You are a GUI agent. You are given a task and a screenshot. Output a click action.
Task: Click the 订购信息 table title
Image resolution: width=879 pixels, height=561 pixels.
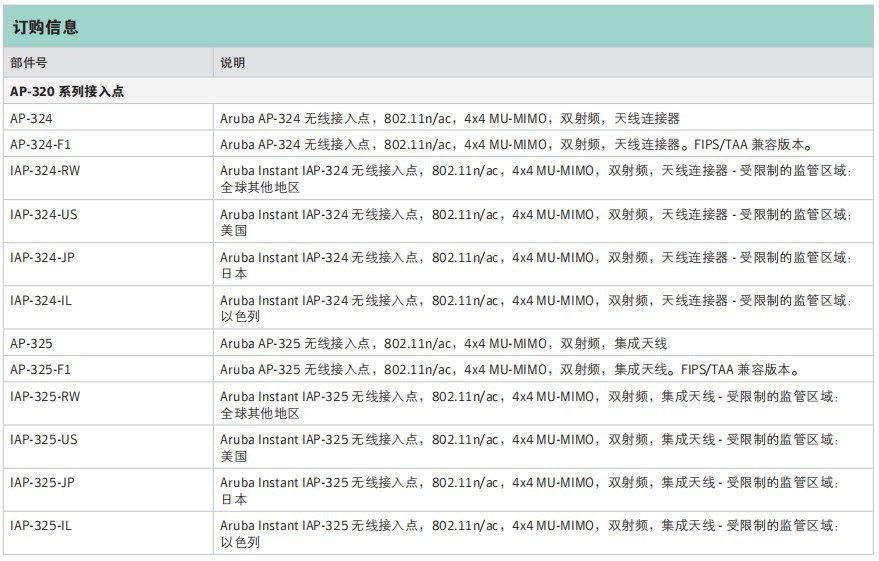point(45,27)
